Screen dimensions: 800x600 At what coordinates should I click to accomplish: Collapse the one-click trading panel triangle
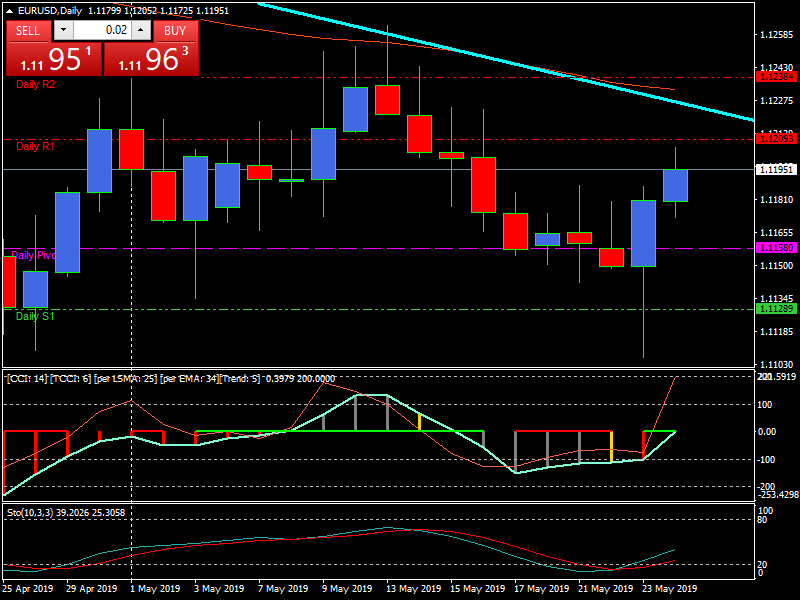[8, 12]
